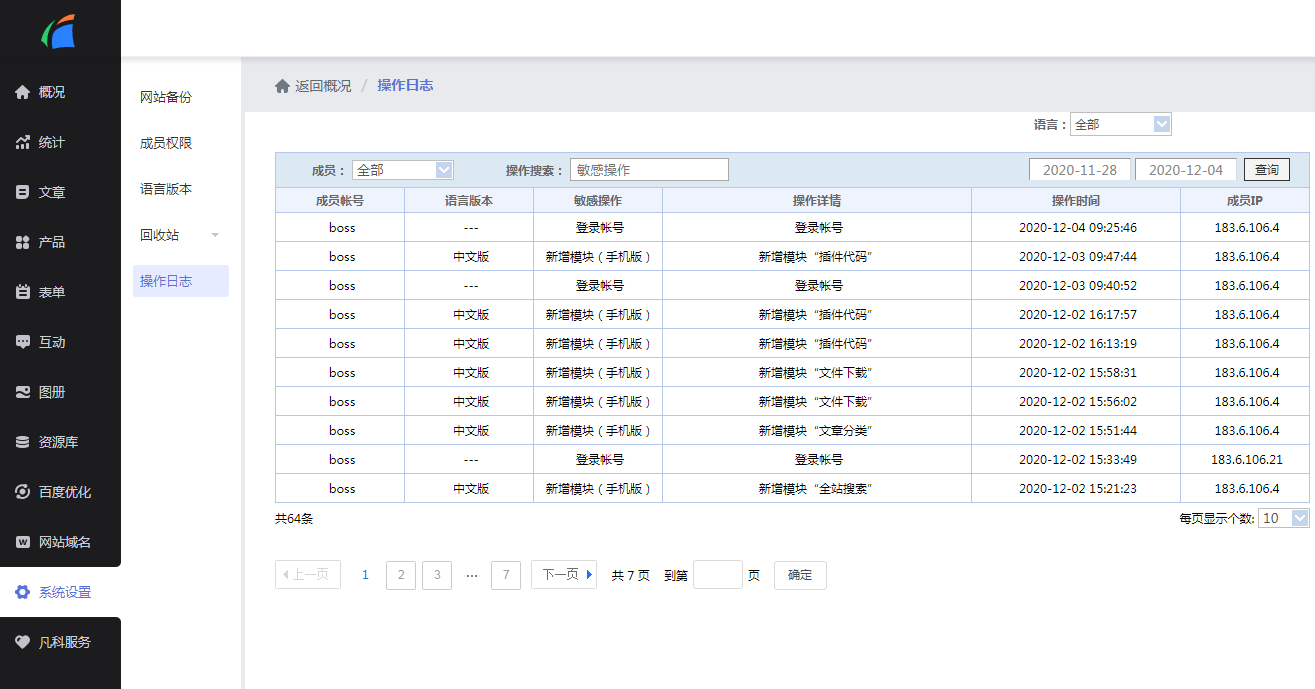The image size is (1315, 689).
Task: Click timestamp 2020-12-02 16:17:57
Action: click(x=1078, y=315)
